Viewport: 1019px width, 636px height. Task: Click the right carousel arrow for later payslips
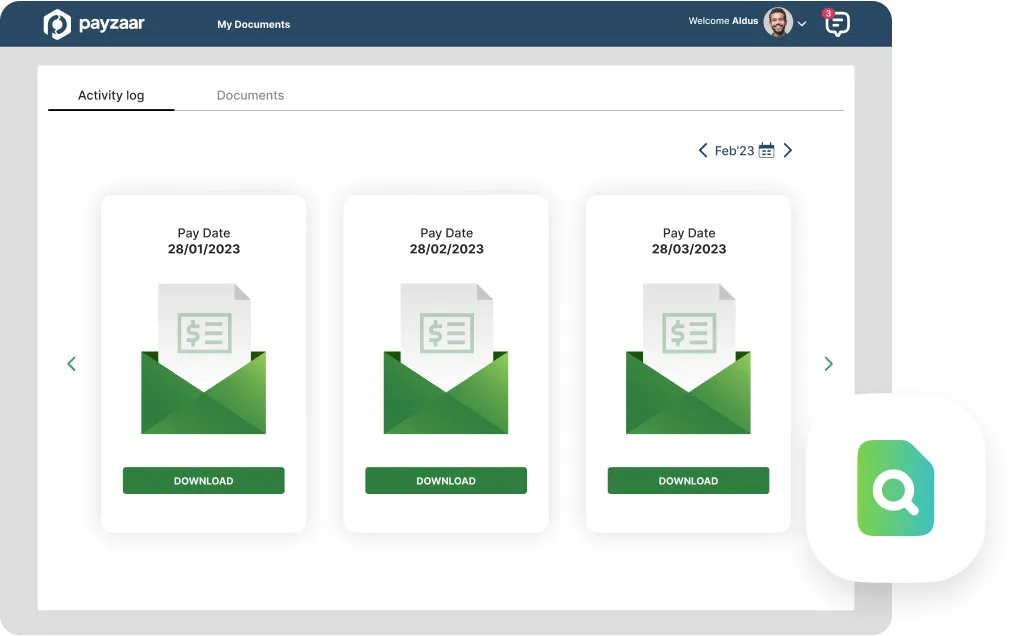click(x=828, y=363)
